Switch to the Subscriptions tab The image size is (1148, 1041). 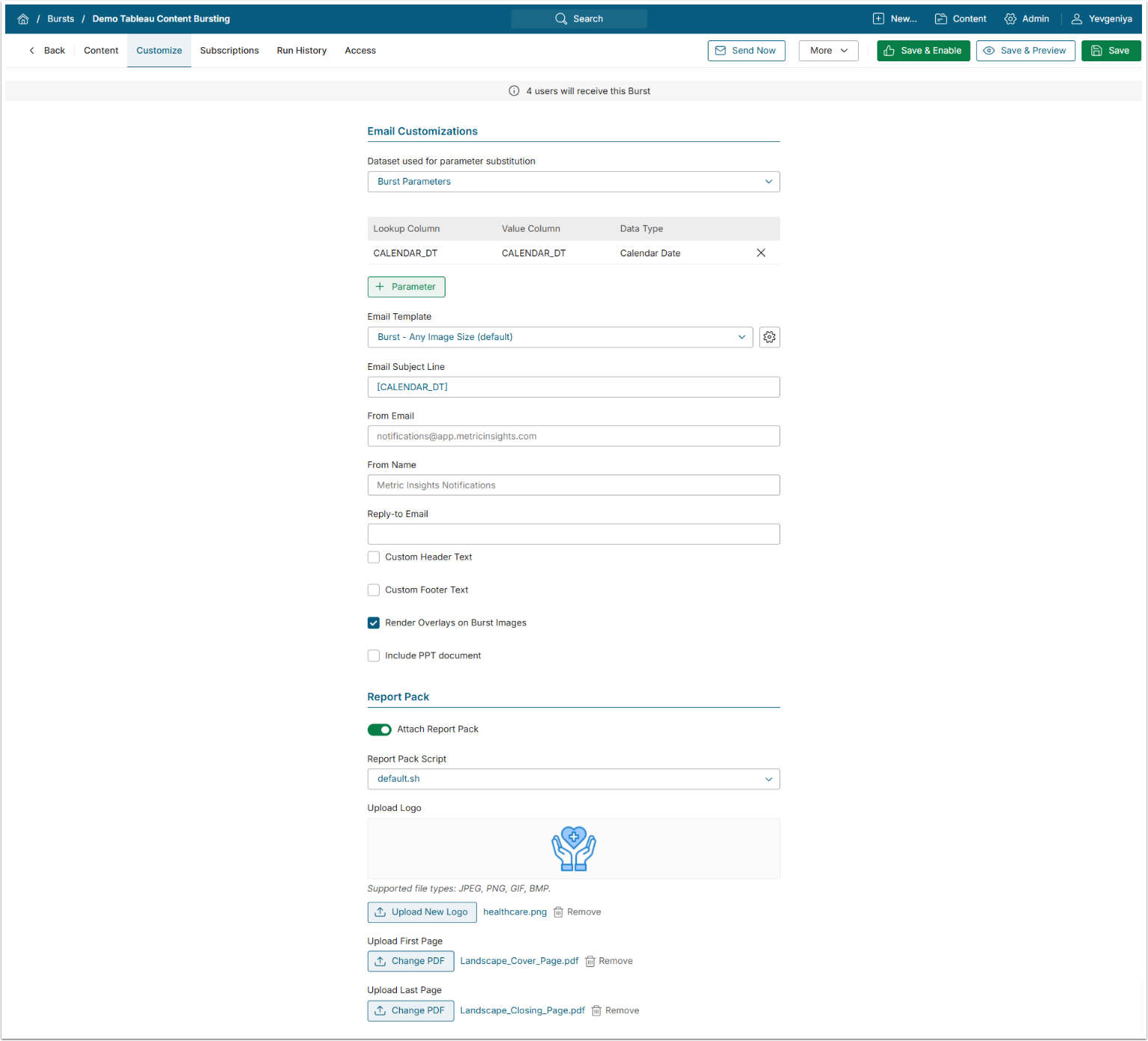point(229,51)
